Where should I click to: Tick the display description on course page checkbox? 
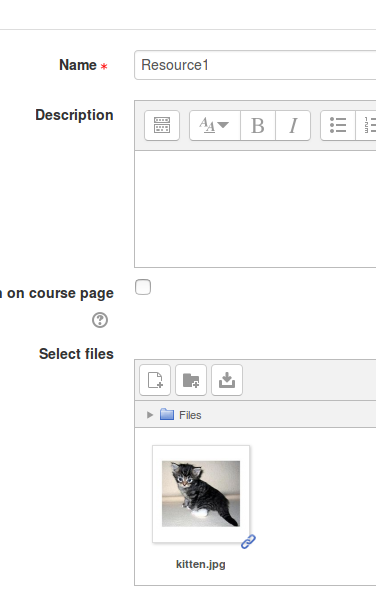click(x=143, y=287)
